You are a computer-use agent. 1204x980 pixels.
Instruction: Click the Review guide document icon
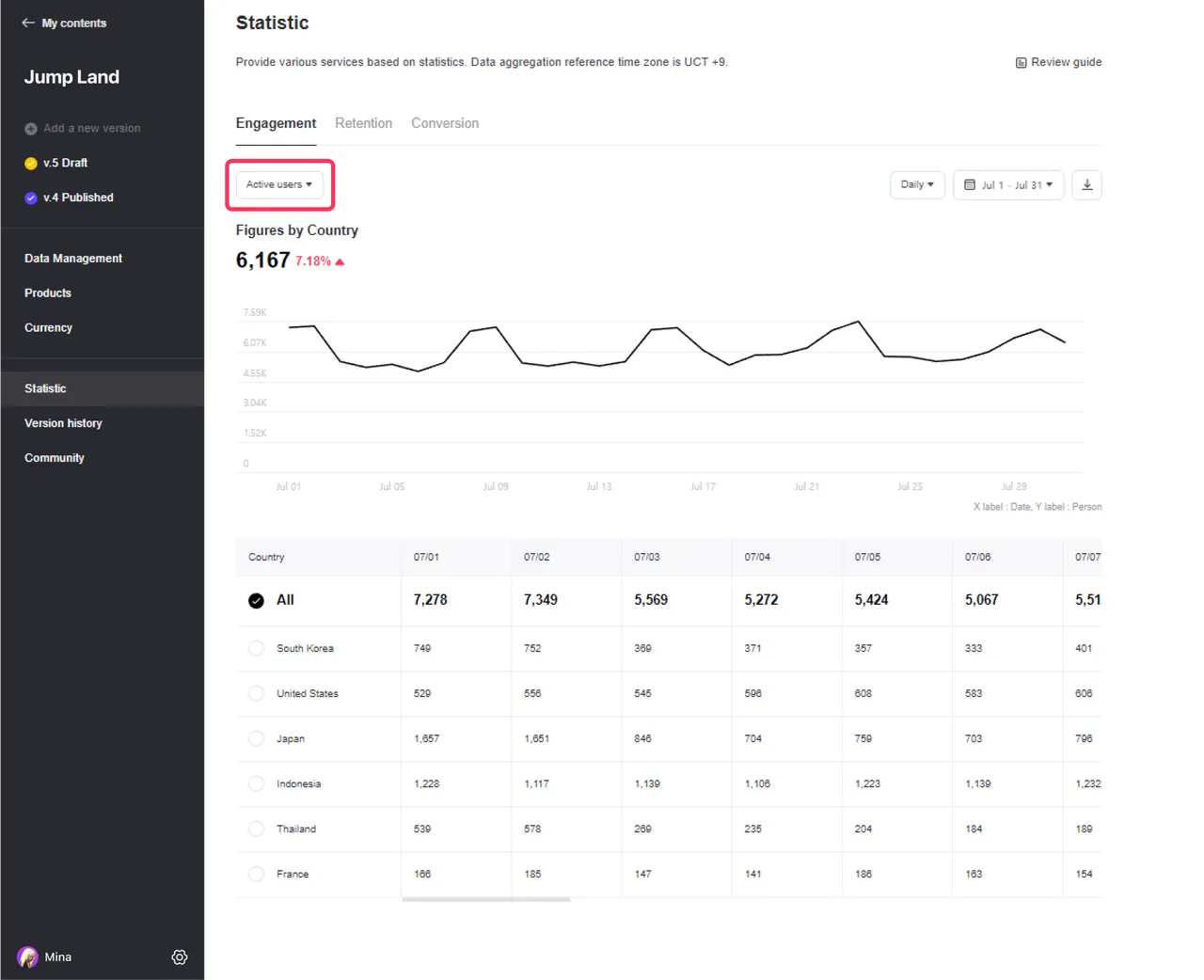[x=1021, y=62]
